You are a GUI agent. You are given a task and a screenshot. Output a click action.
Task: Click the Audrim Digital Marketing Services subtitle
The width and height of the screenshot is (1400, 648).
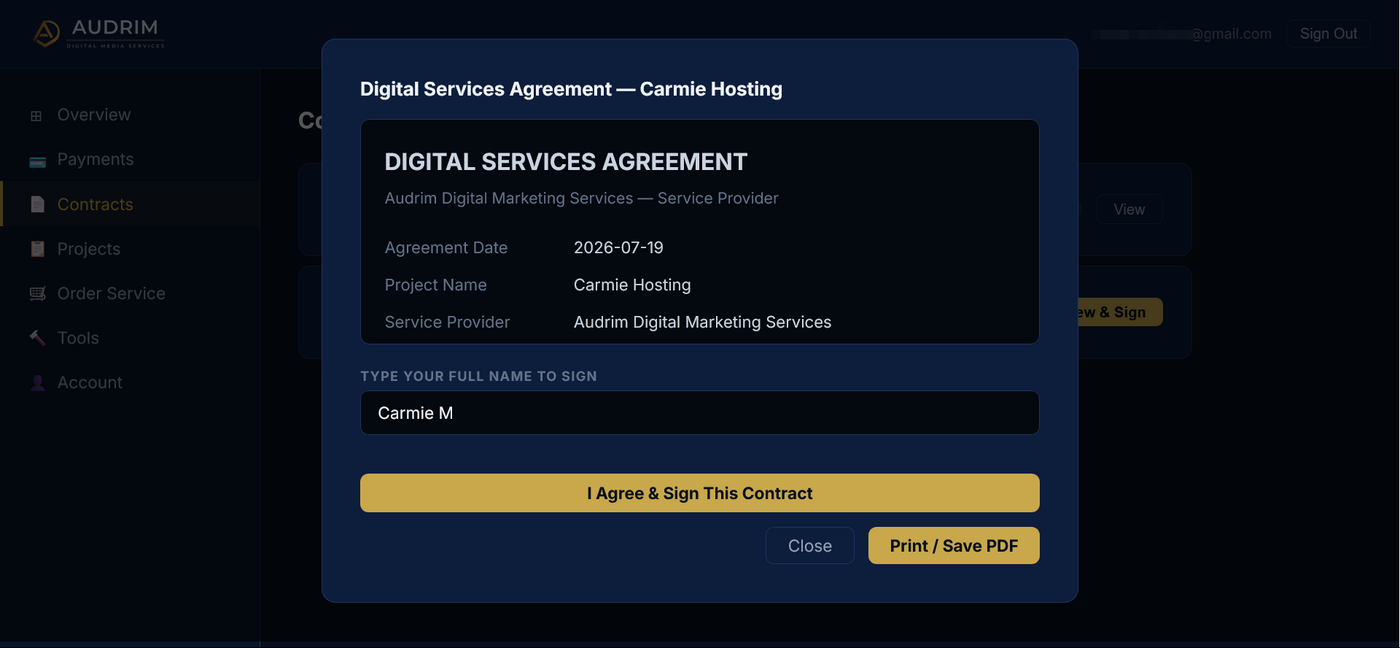pyautogui.click(x=582, y=198)
